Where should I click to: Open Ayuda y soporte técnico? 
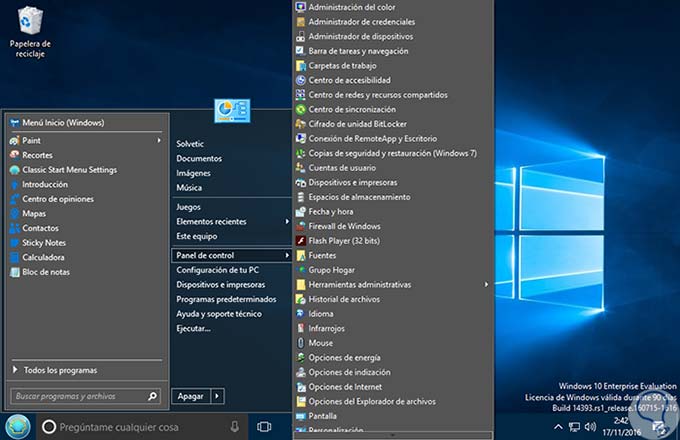(x=219, y=314)
